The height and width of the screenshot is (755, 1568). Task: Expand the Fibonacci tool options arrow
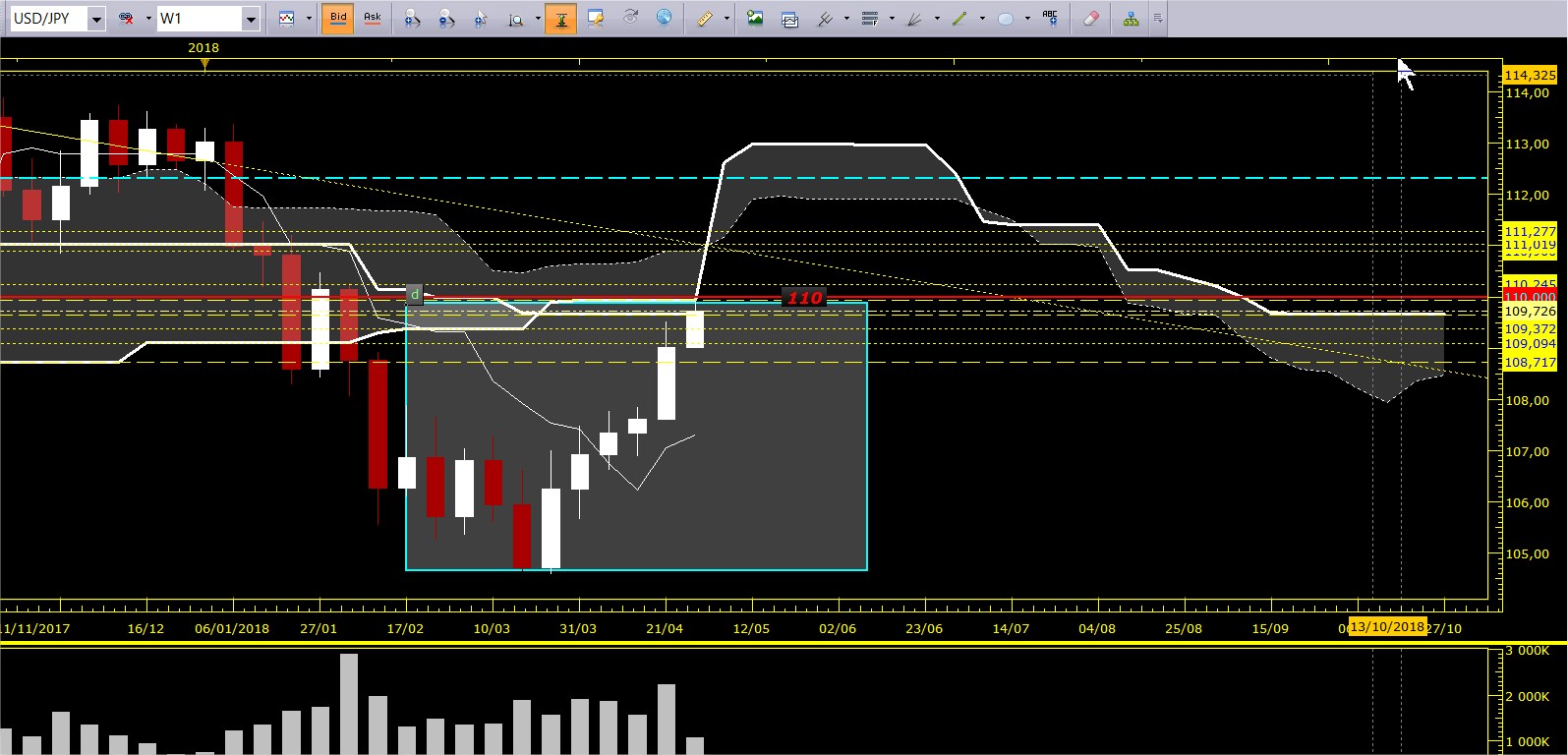892,19
